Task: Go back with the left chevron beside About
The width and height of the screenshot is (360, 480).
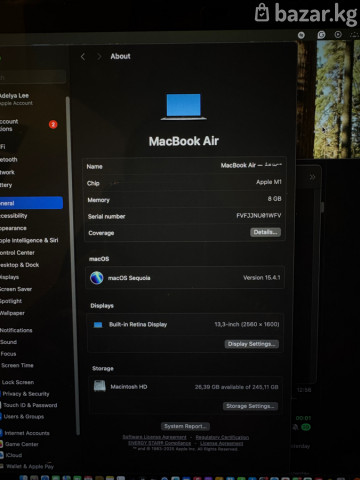Action: point(83,57)
